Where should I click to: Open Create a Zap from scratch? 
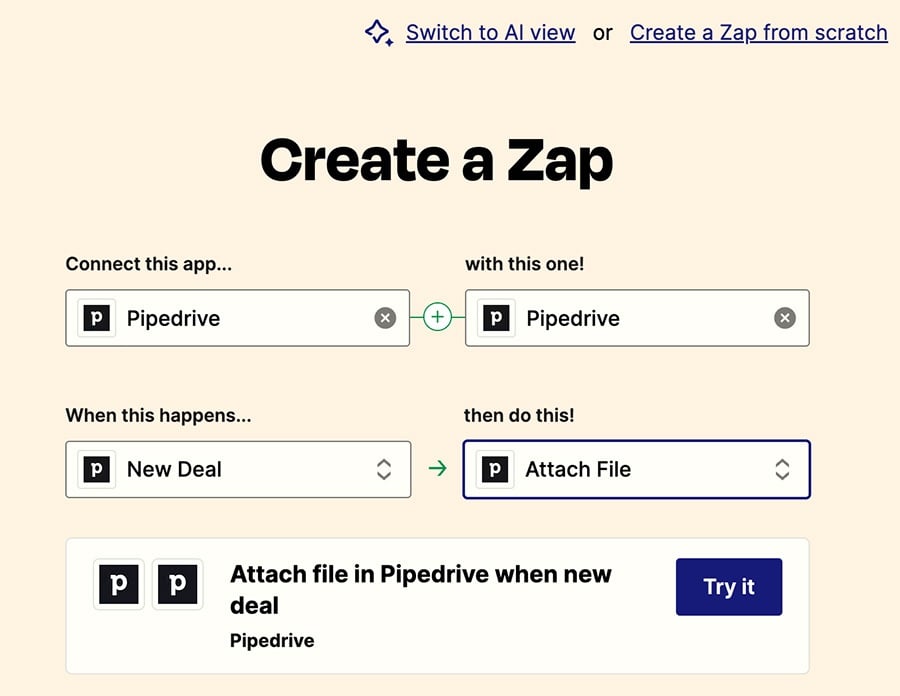click(x=757, y=32)
